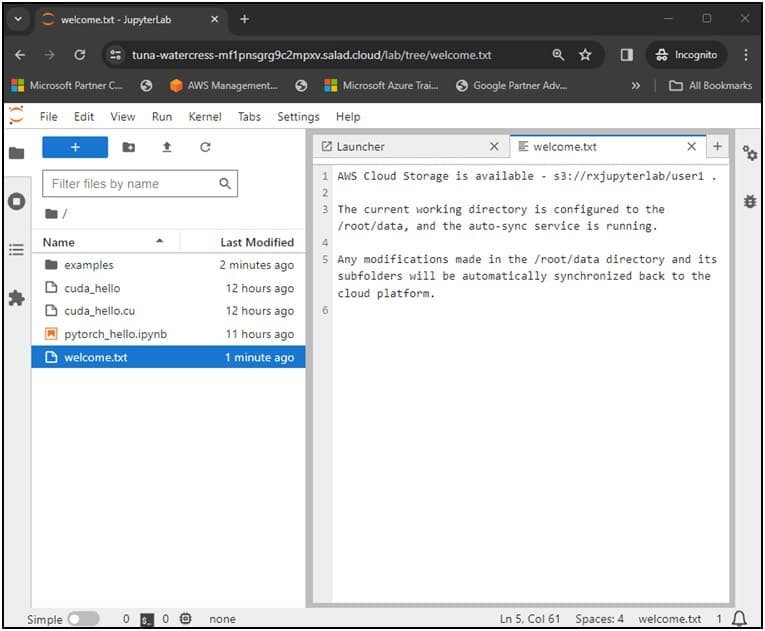The image size is (765, 631).
Task: Open the View menu
Action: [122, 117]
